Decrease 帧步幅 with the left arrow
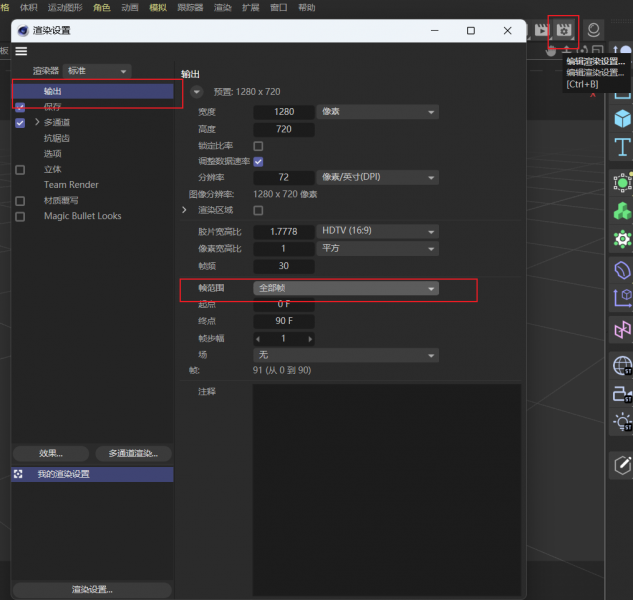633x600 pixels. [258, 339]
